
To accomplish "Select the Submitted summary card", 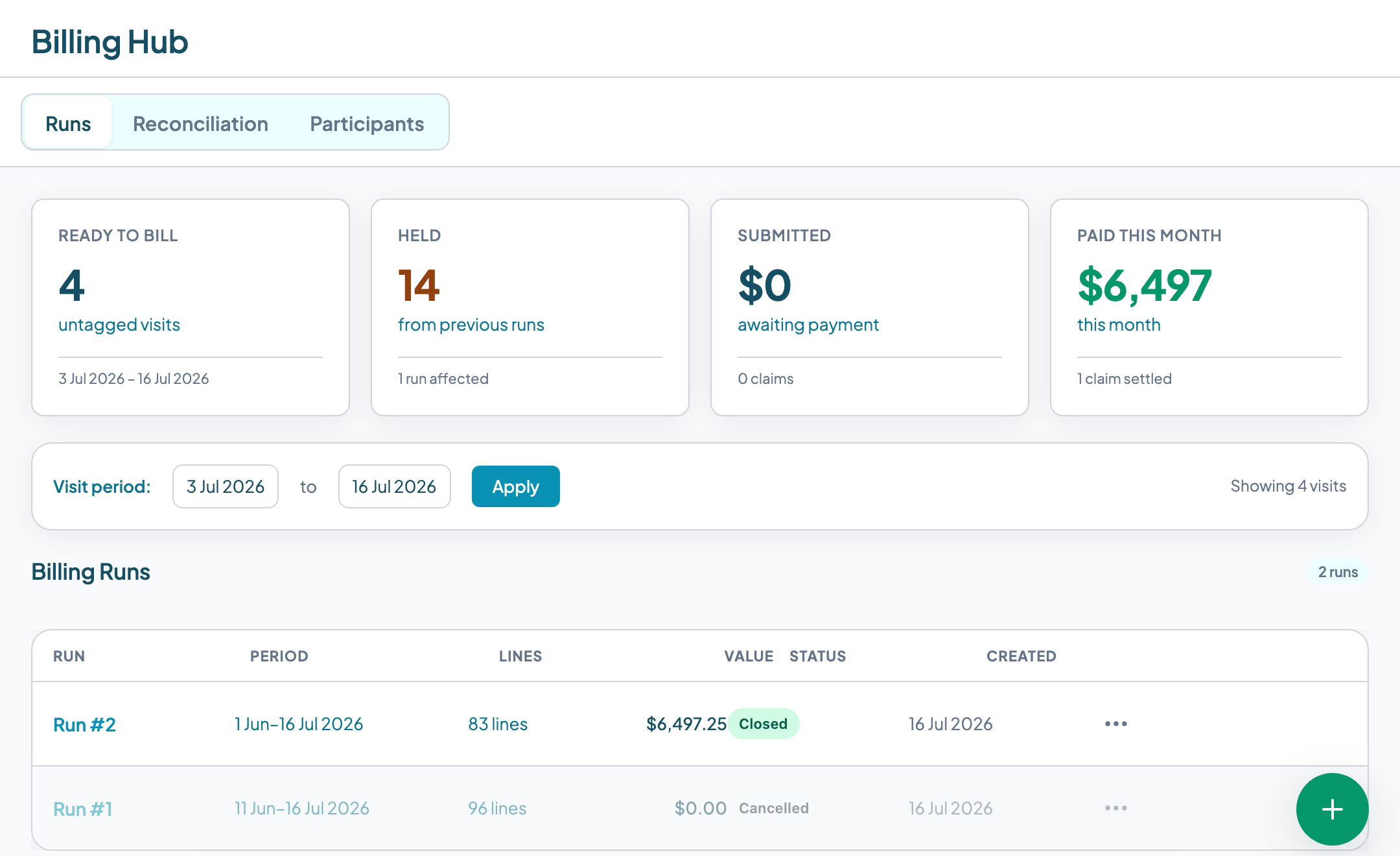I will coord(870,307).
